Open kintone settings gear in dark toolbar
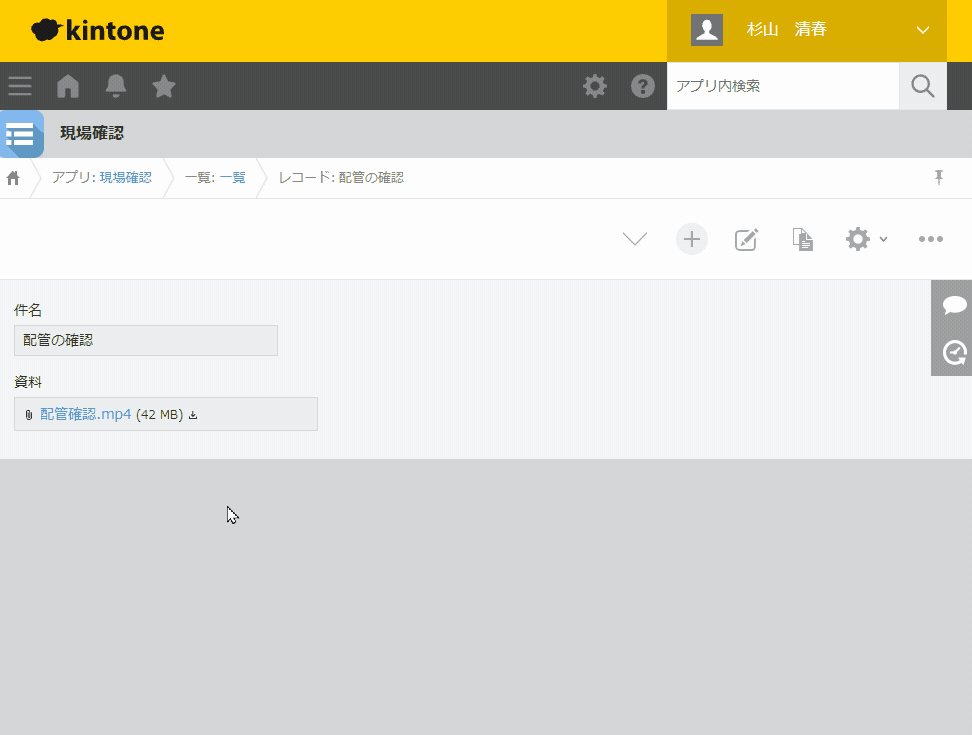This screenshot has height=735, width=972. click(594, 86)
